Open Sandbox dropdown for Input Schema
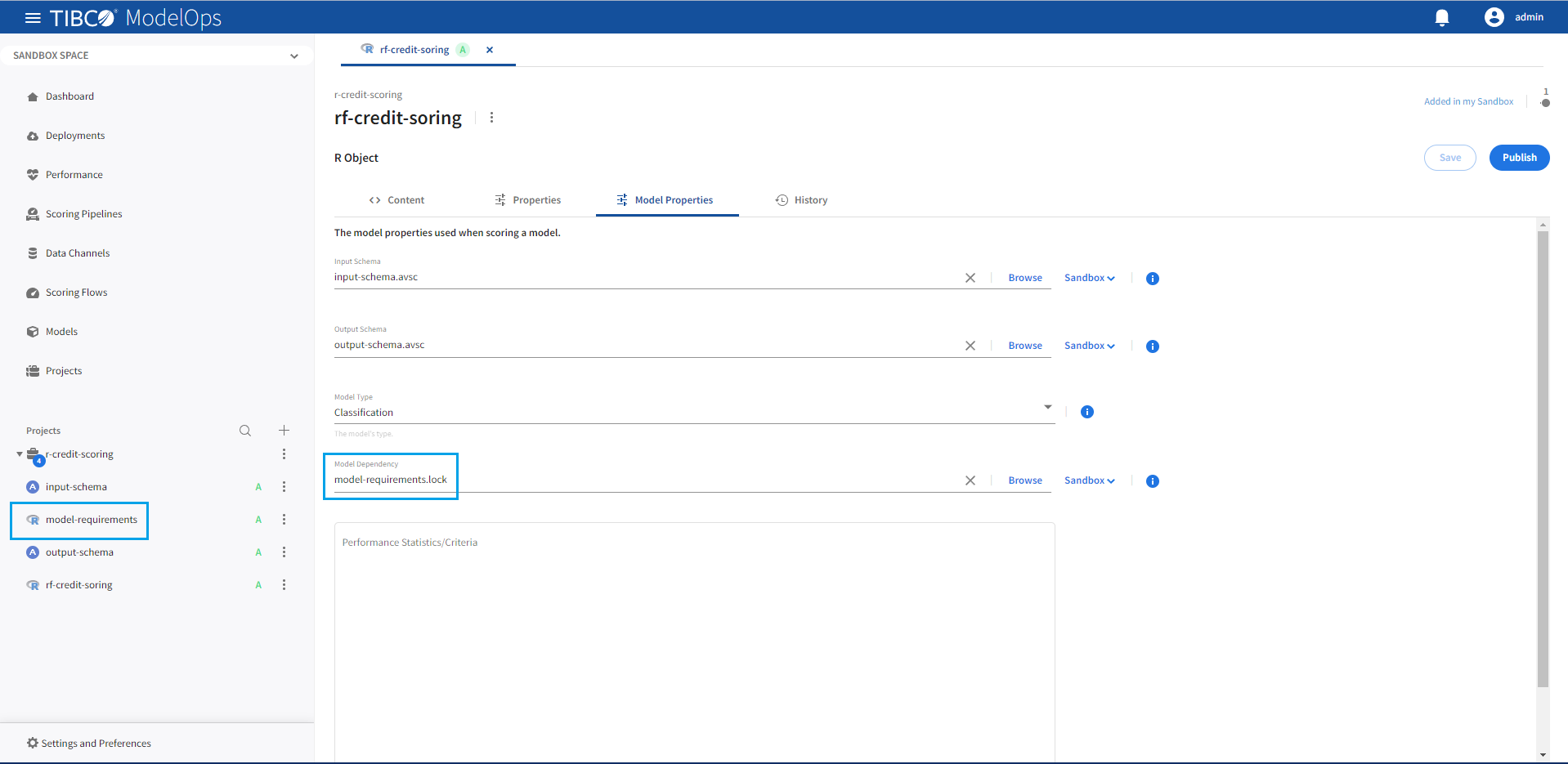This screenshot has width=1568, height=764. (1089, 278)
